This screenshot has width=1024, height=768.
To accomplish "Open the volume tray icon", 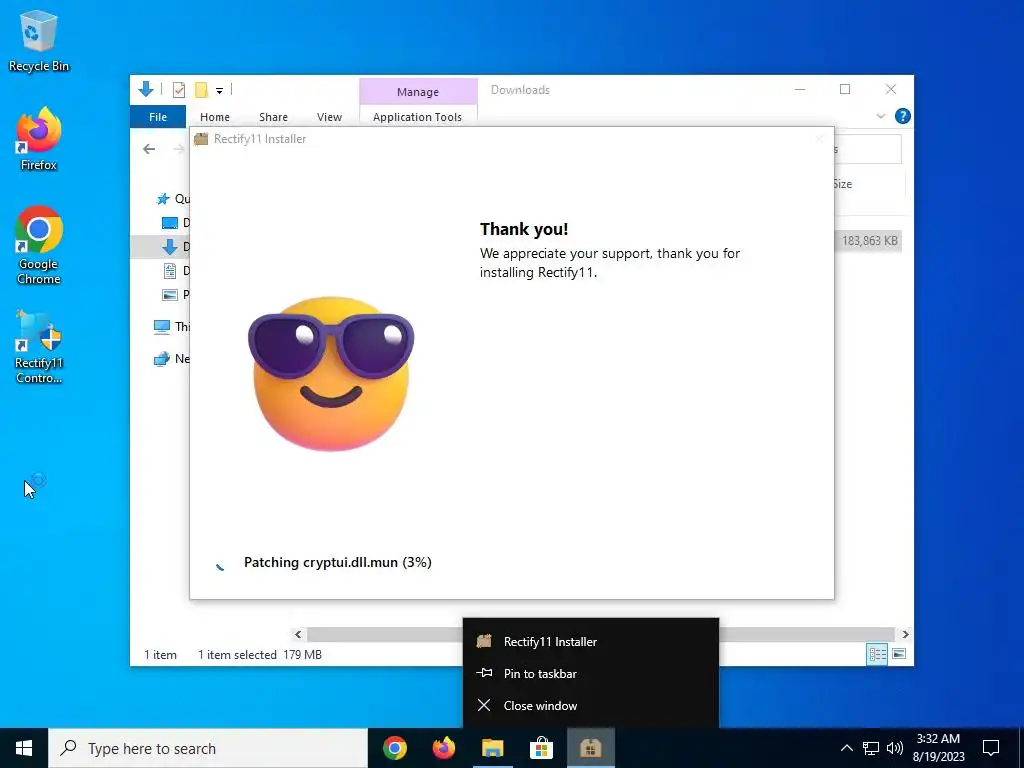I will (x=895, y=748).
